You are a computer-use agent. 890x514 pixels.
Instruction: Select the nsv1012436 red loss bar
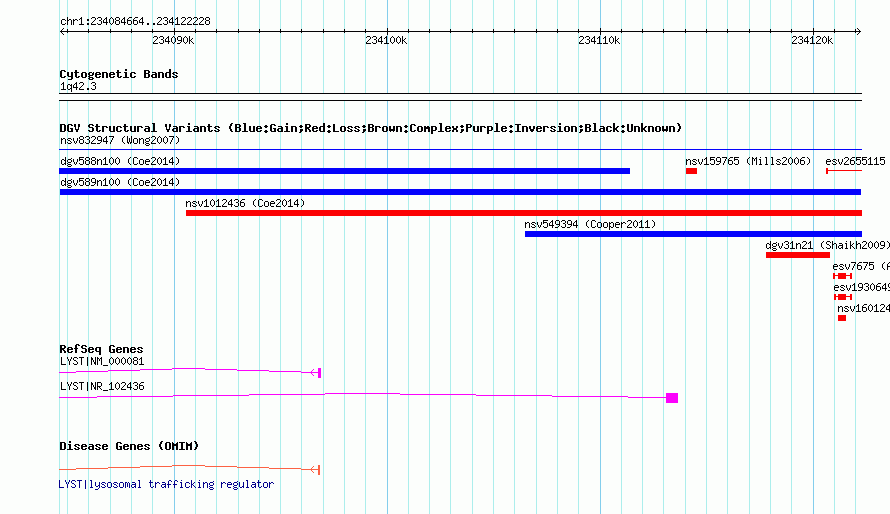click(524, 213)
